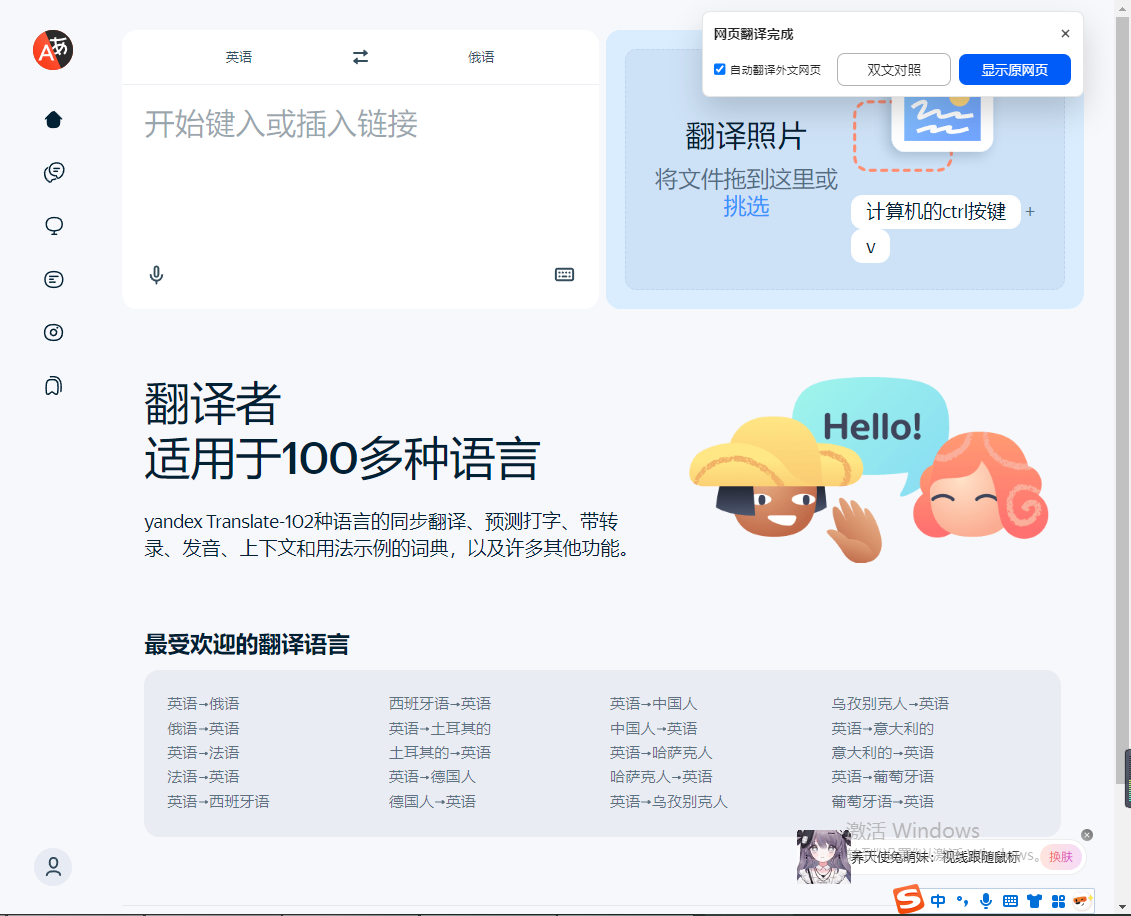Image resolution: width=1131 pixels, height=916 pixels.
Task: Open 英语→乌孜别克人 link
Action: click(x=669, y=801)
